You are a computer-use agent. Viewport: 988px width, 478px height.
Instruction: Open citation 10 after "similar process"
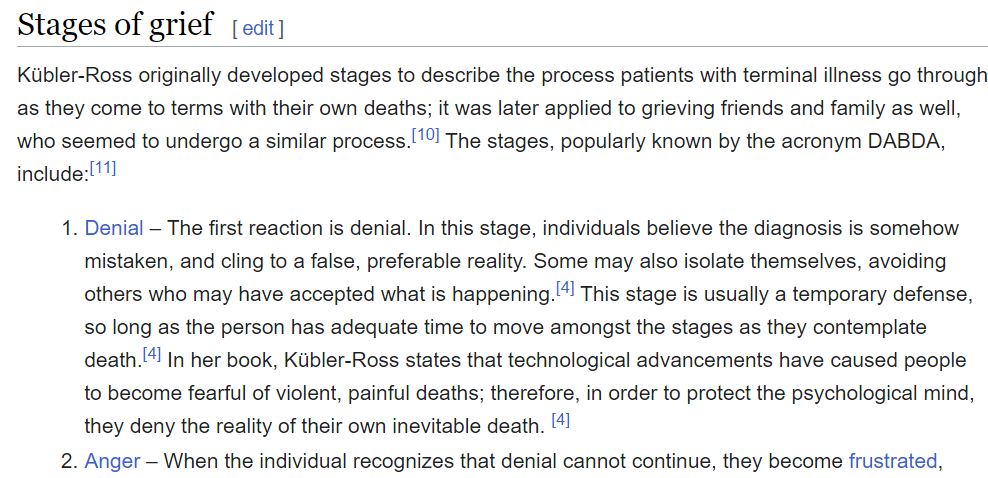425,135
